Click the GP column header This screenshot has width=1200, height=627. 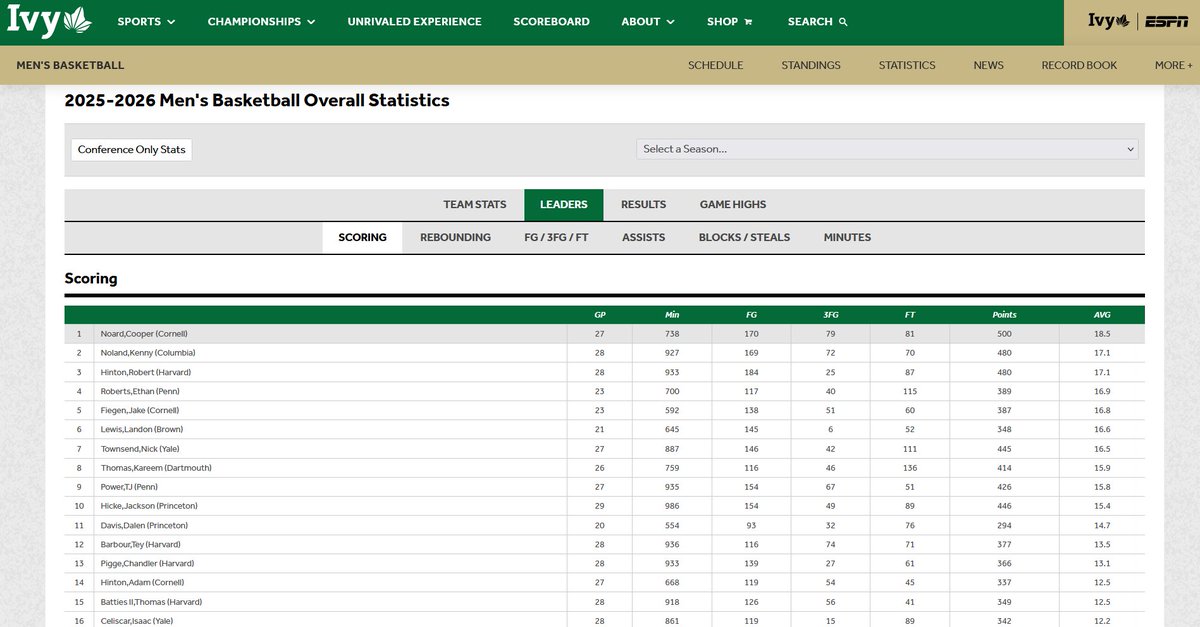coord(600,315)
